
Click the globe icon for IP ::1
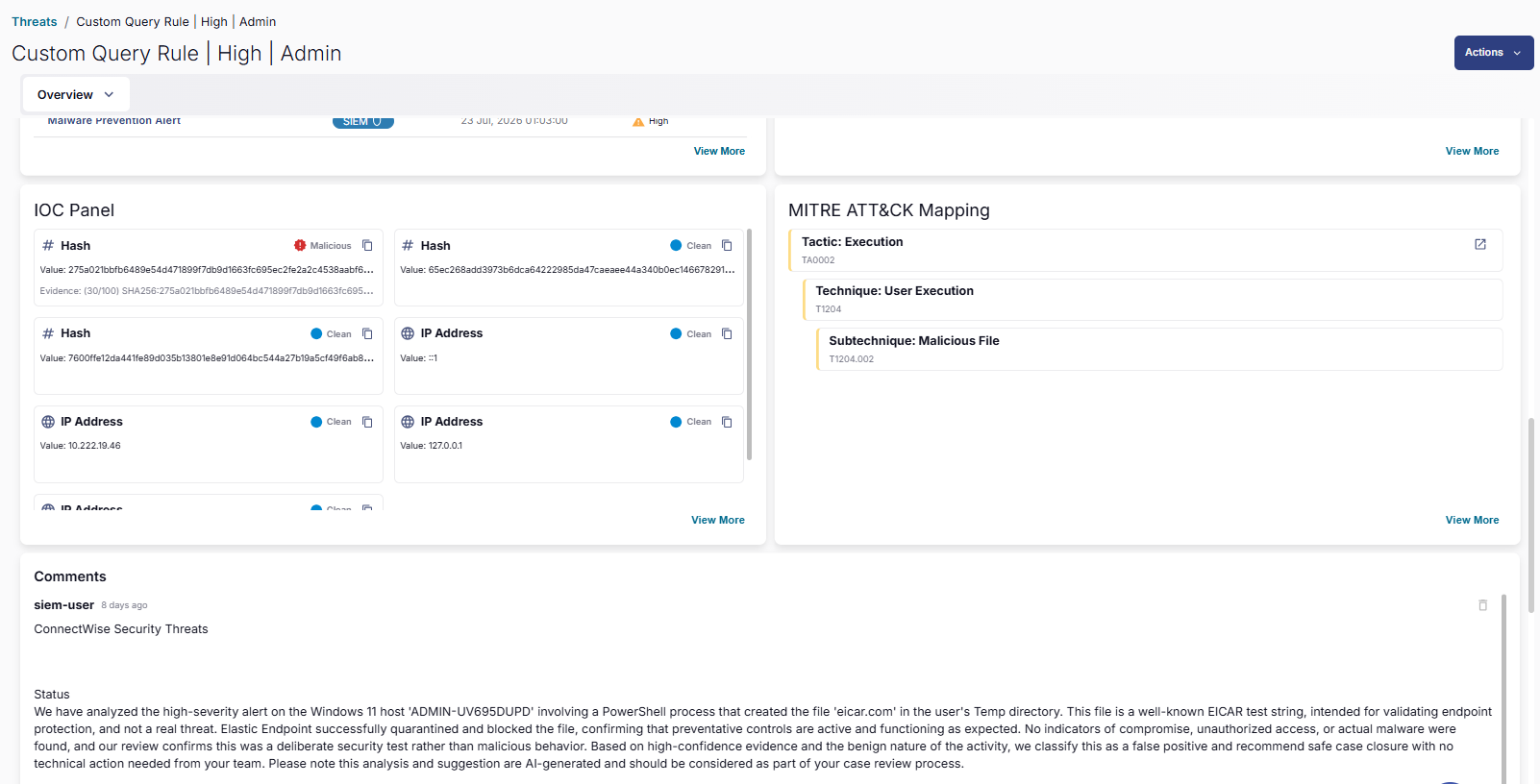[x=408, y=333]
